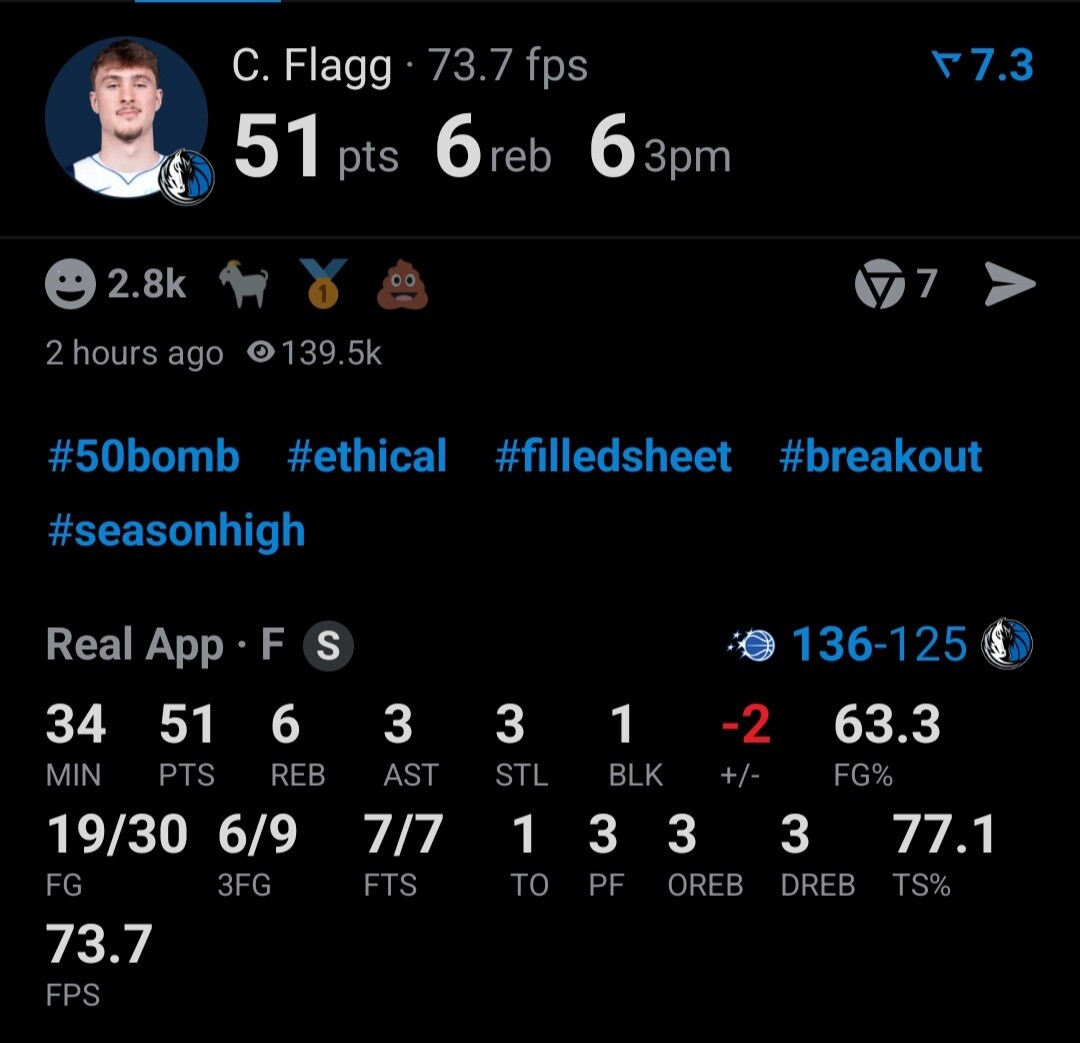Open the 136-125 game score
This screenshot has width=1080, height=1043.
[879, 645]
